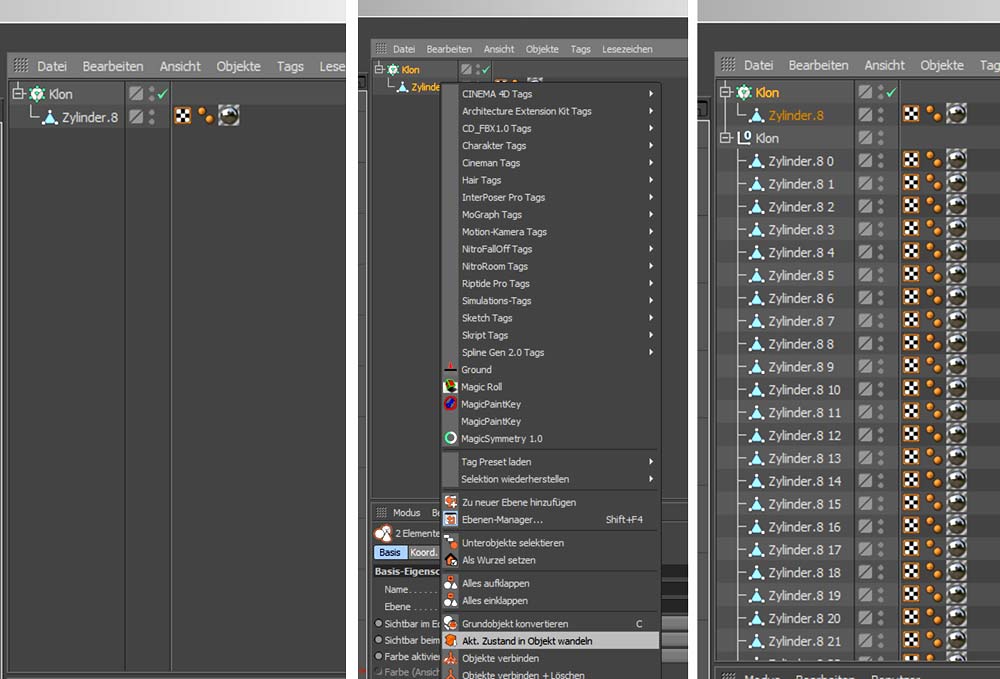Image resolution: width=1000 pixels, height=679 pixels.
Task: Click the Ebenen-Manager icon
Action: tap(450, 519)
